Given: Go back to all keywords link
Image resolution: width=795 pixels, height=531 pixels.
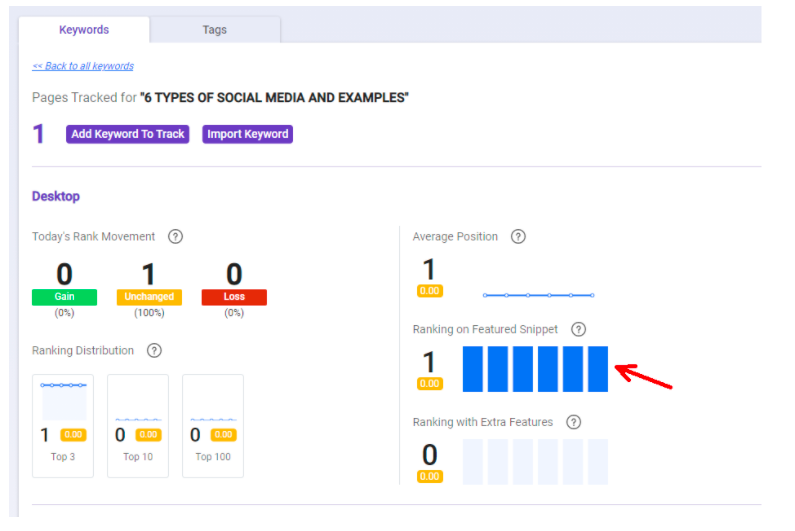Looking at the screenshot, I should (x=83, y=66).
